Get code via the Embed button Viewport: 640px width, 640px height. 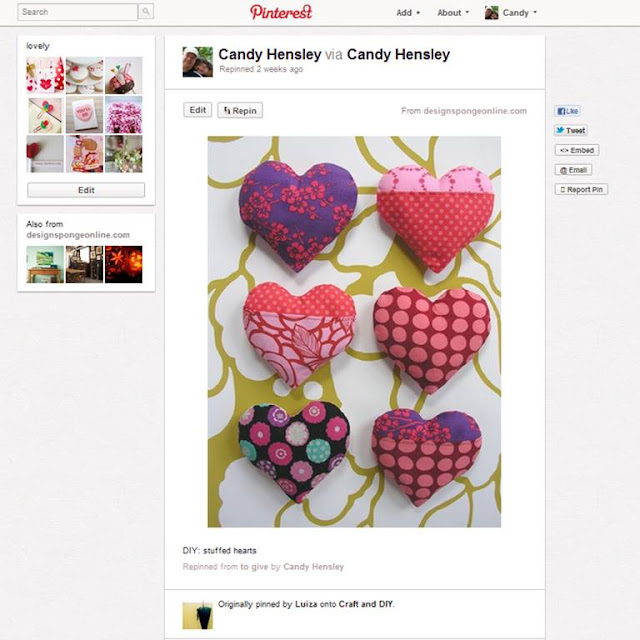[x=577, y=150]
